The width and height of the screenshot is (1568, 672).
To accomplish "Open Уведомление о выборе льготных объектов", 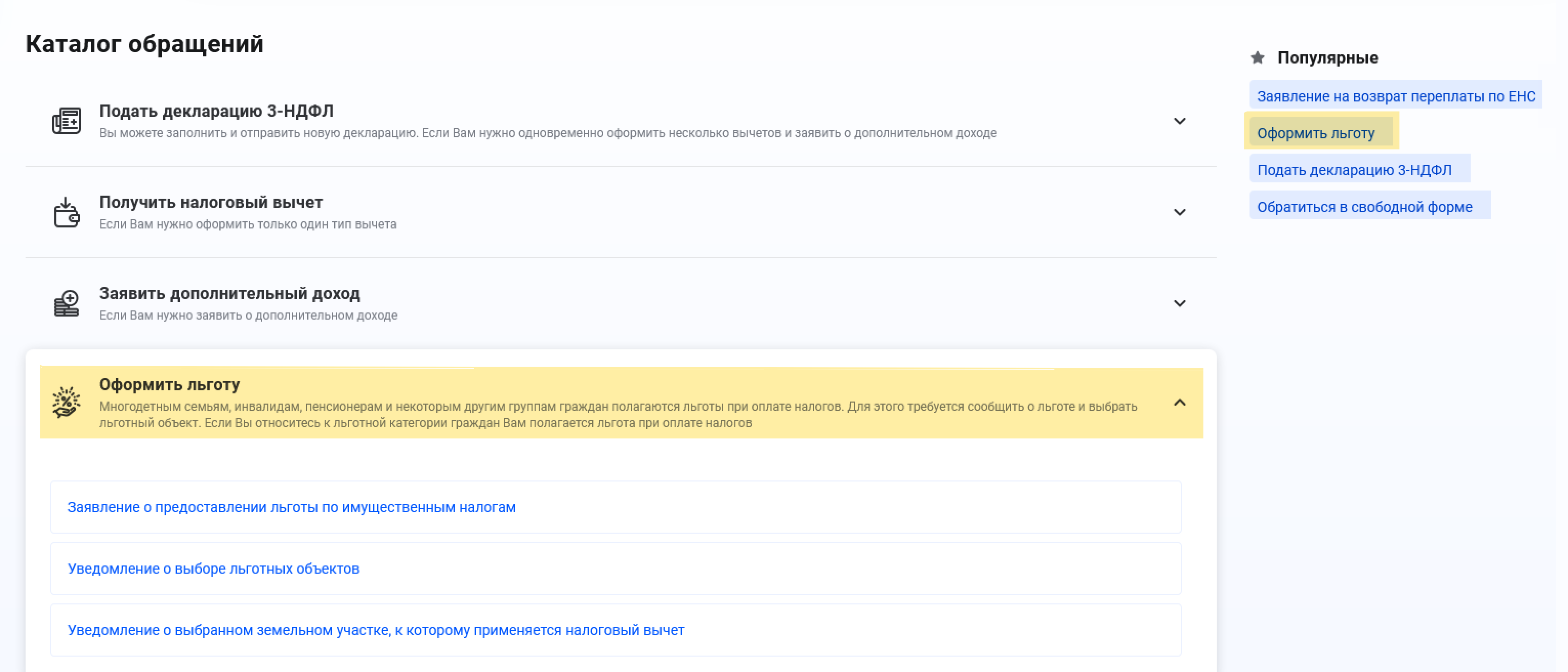I will (x=616, y=569).
